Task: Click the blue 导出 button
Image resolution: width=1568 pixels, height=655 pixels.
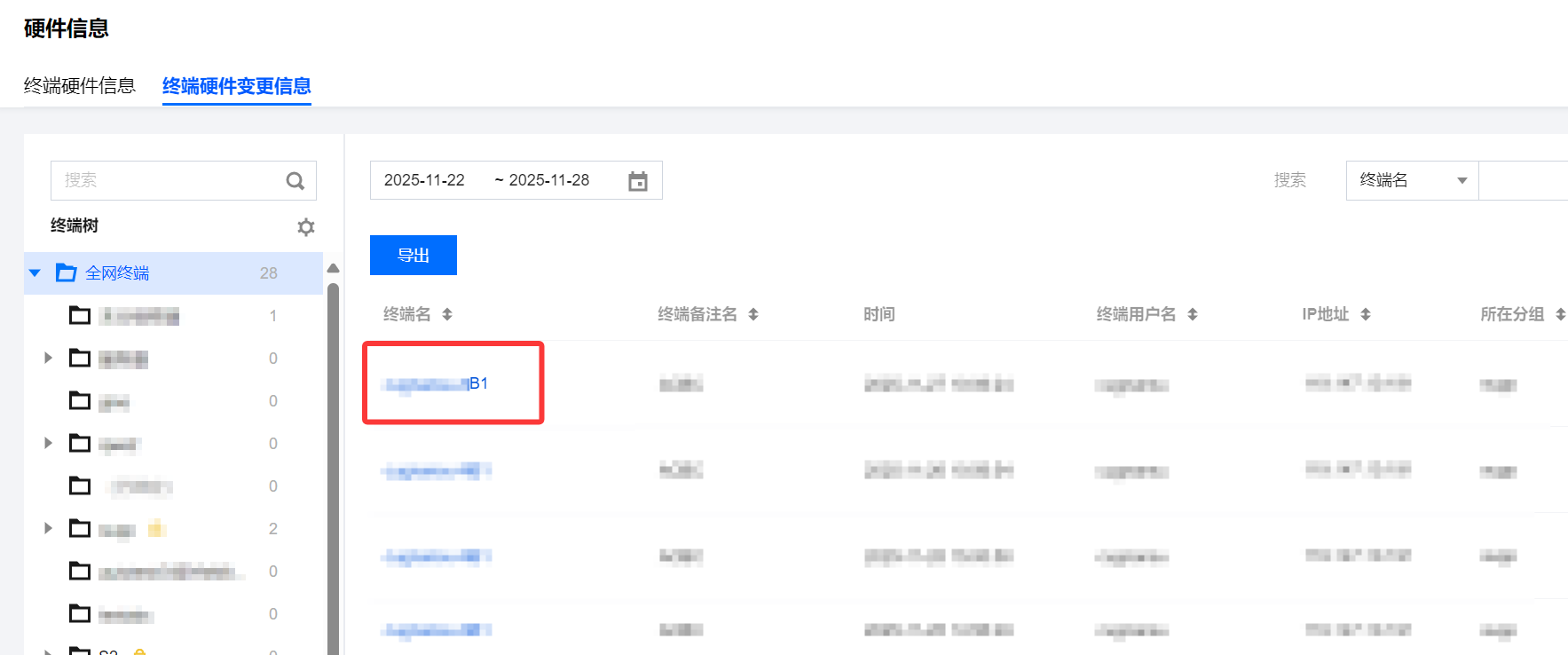Action: (x=414, y=256)
